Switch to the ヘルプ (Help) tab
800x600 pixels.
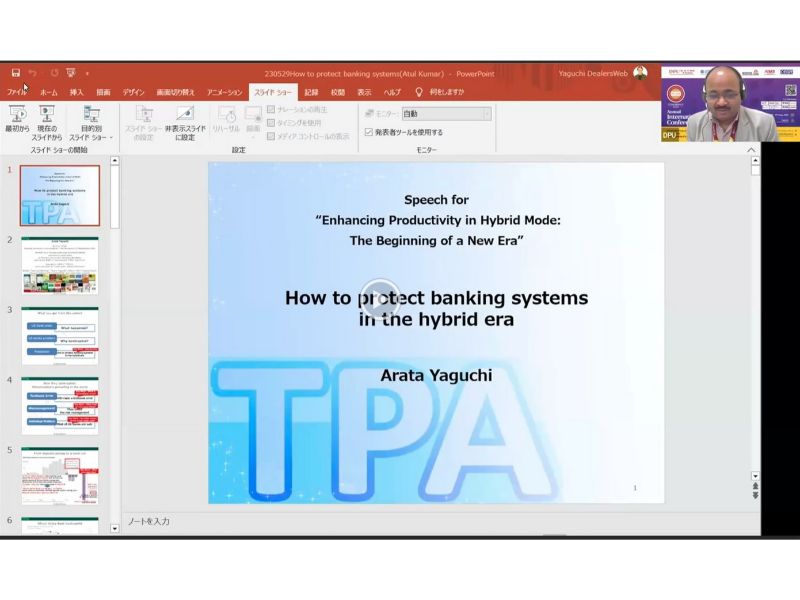point(392,92)
